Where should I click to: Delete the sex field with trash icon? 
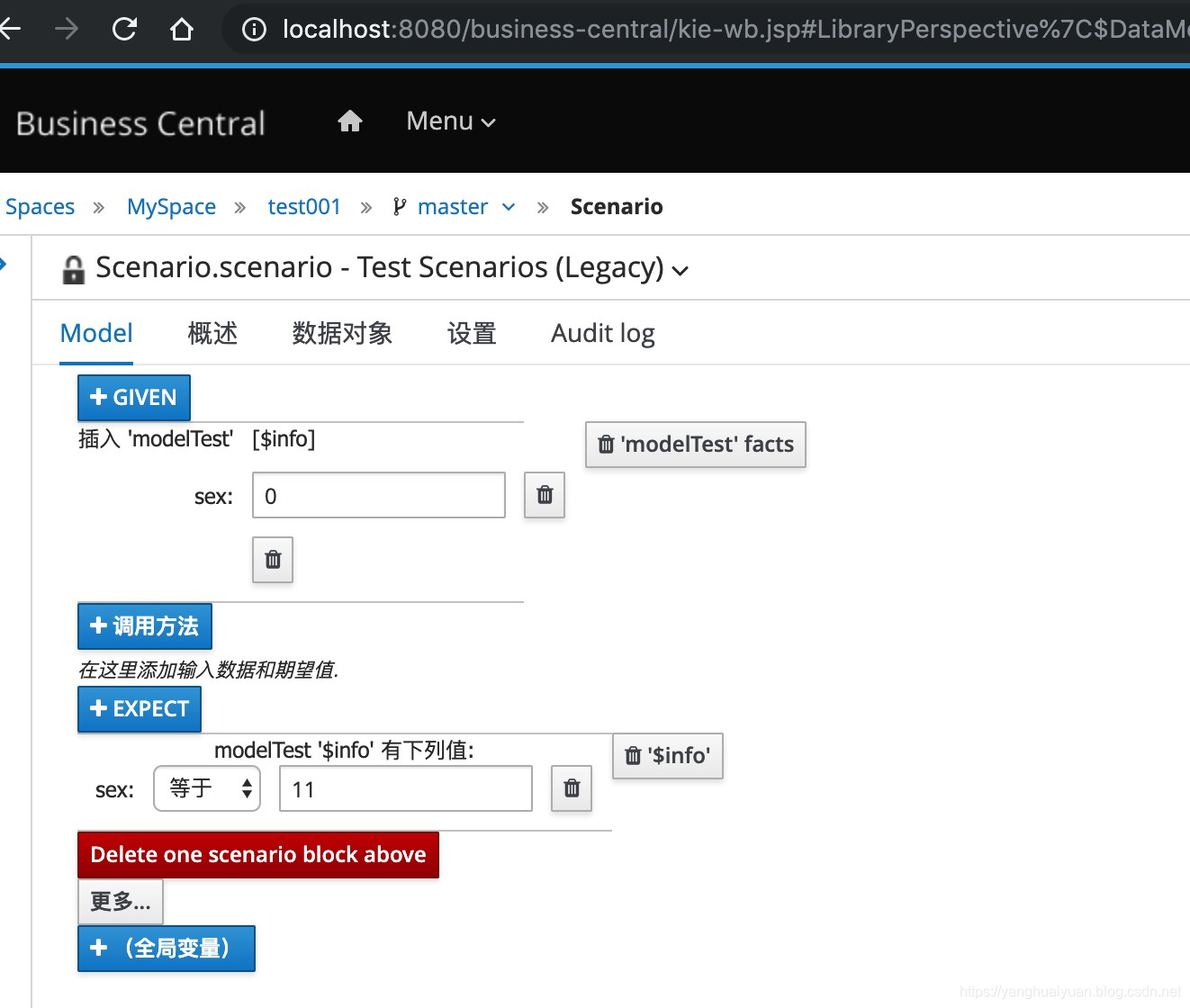(x=545, y=495)
